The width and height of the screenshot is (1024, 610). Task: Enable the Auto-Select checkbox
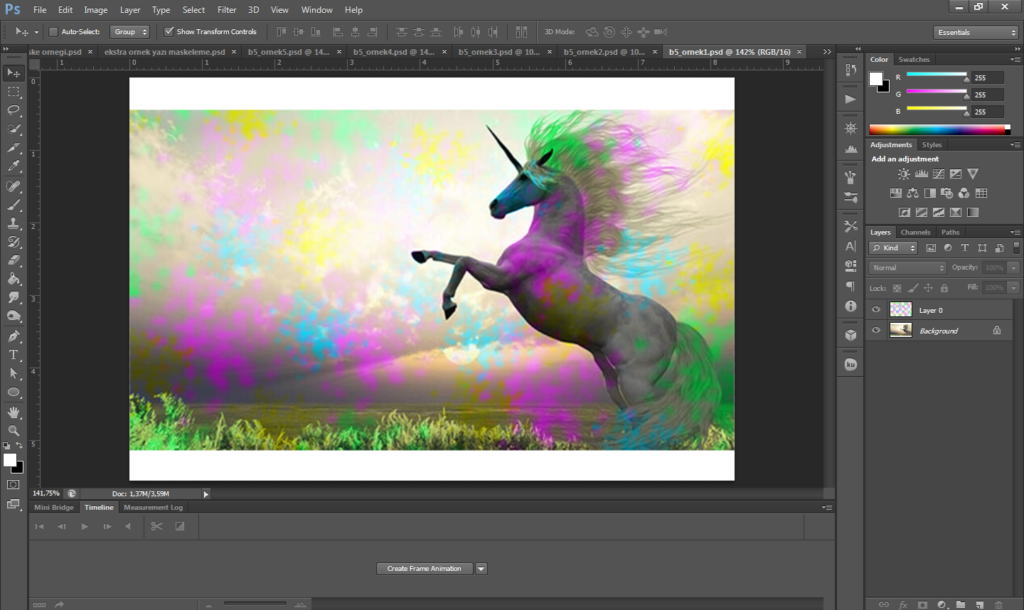pos(53,32)
